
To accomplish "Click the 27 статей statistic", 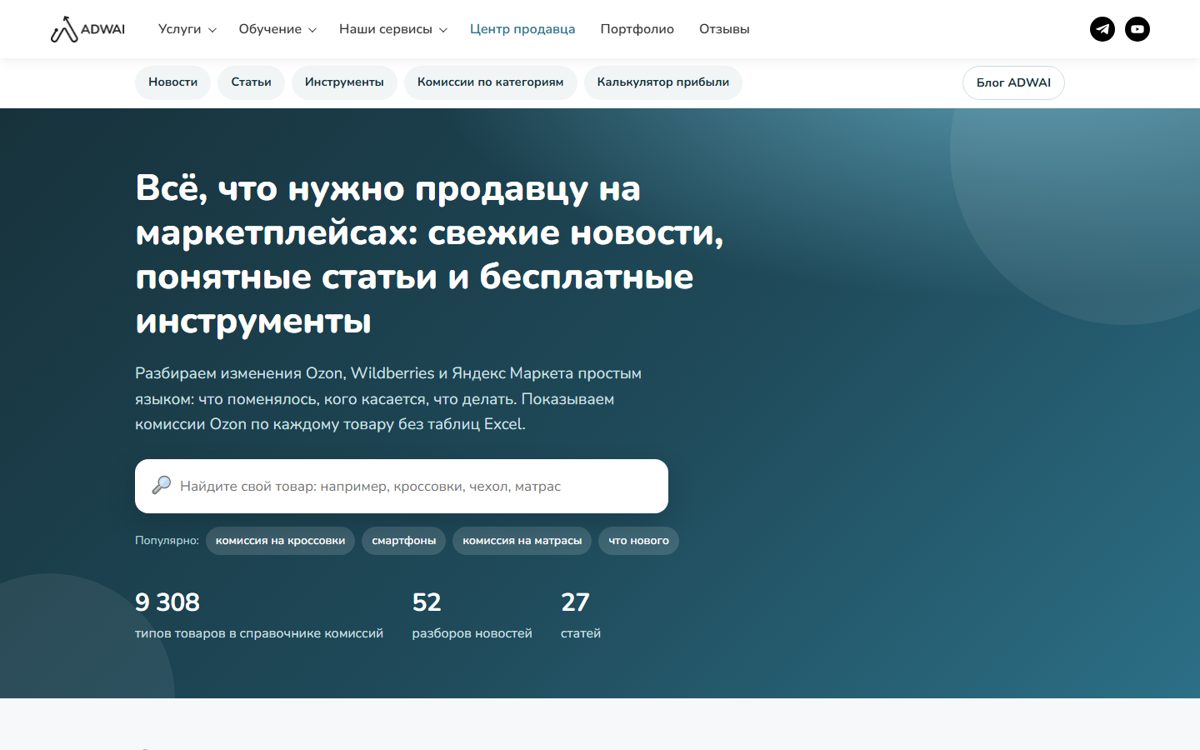I will (581, 616).
